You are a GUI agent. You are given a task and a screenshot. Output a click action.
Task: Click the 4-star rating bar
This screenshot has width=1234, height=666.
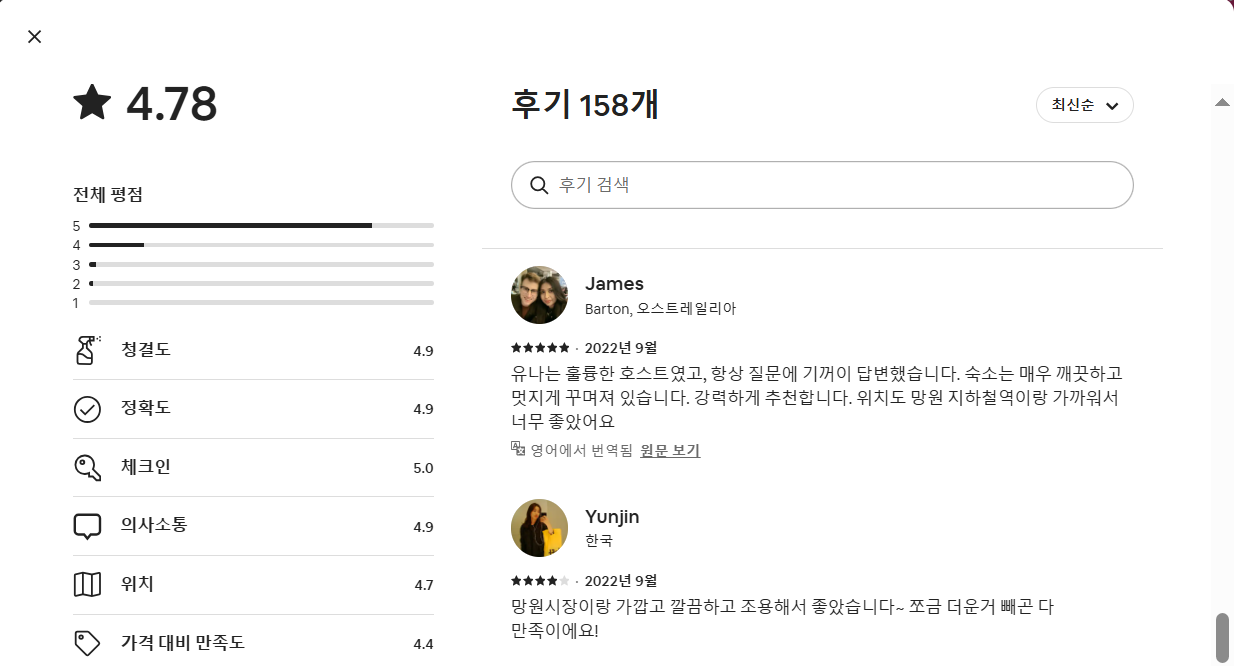click(261, 245)
